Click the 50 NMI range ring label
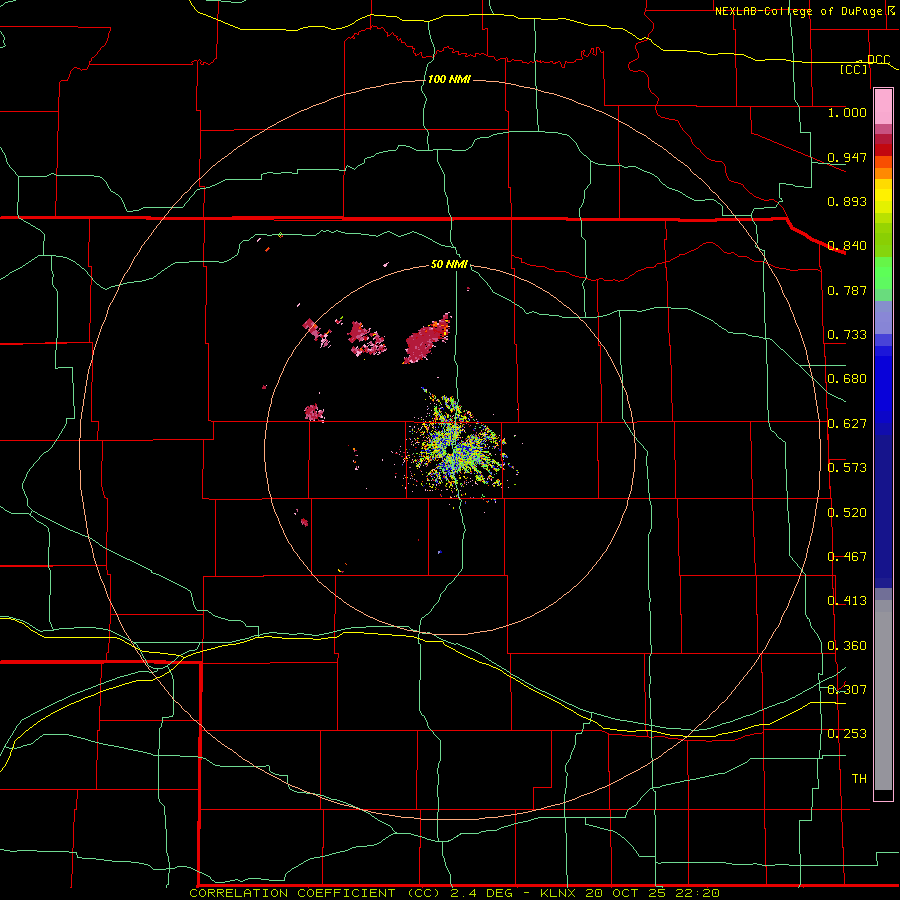 click(x=449, y=264)
